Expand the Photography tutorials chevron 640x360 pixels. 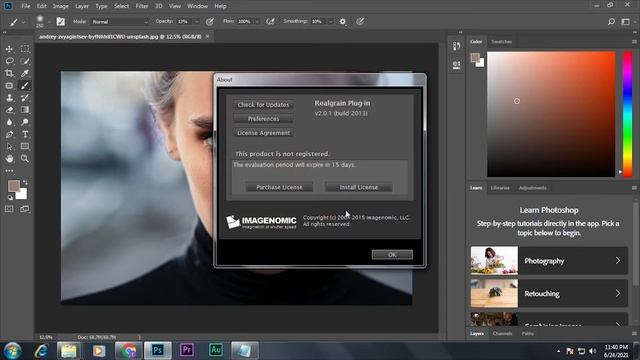[x=618, y=260]
